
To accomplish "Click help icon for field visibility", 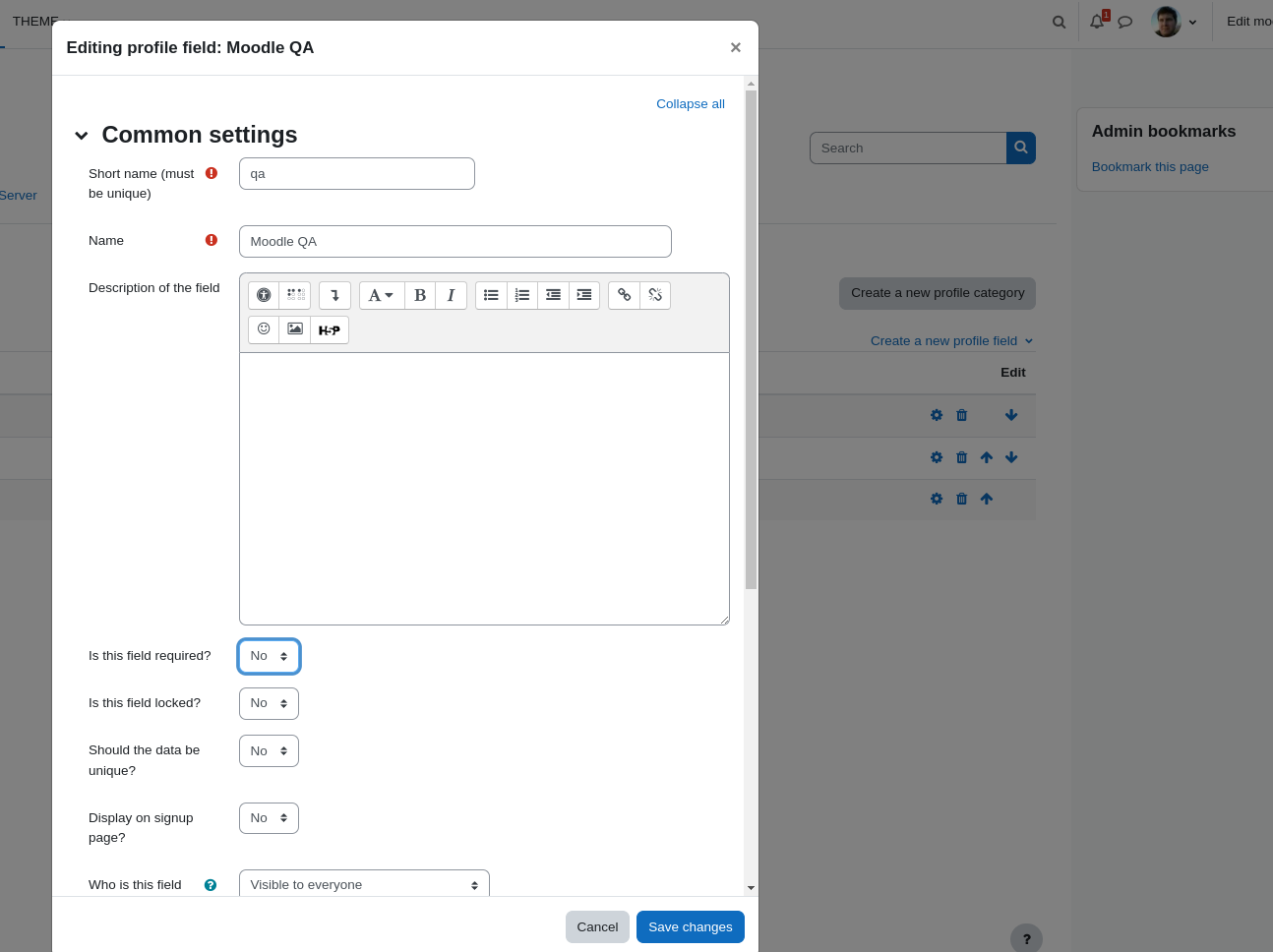I will (x=211, y=885).
